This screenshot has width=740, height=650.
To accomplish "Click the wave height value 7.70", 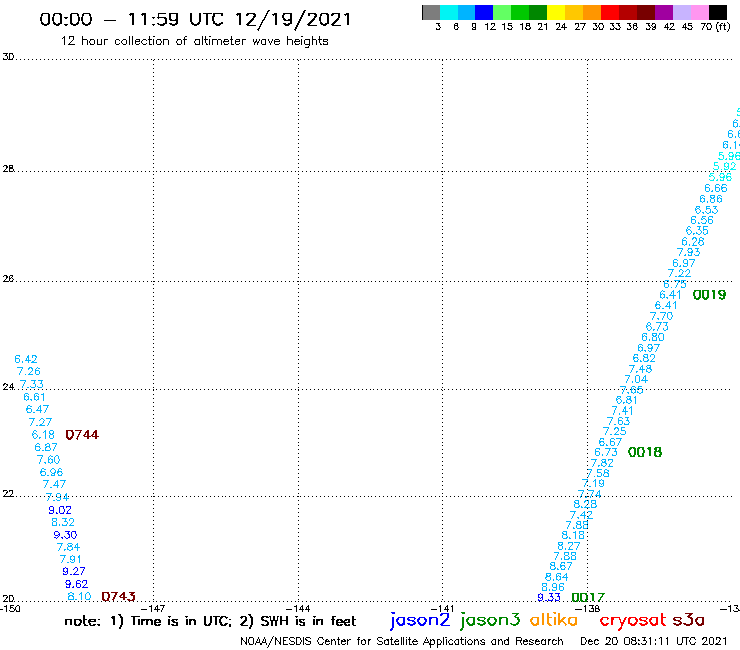I will tap(661, 316).
